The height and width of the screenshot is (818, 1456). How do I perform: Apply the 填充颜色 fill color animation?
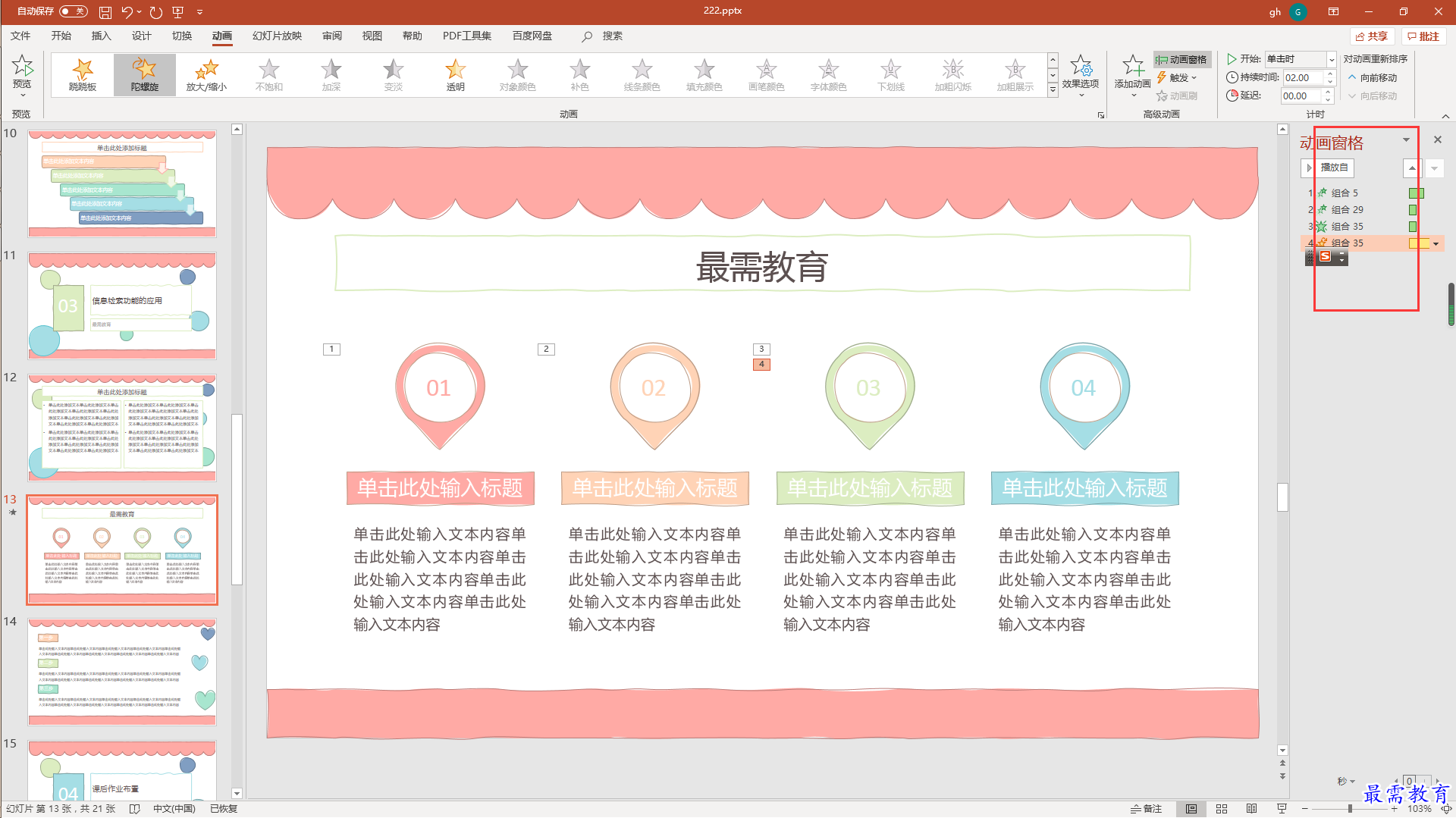704,75
